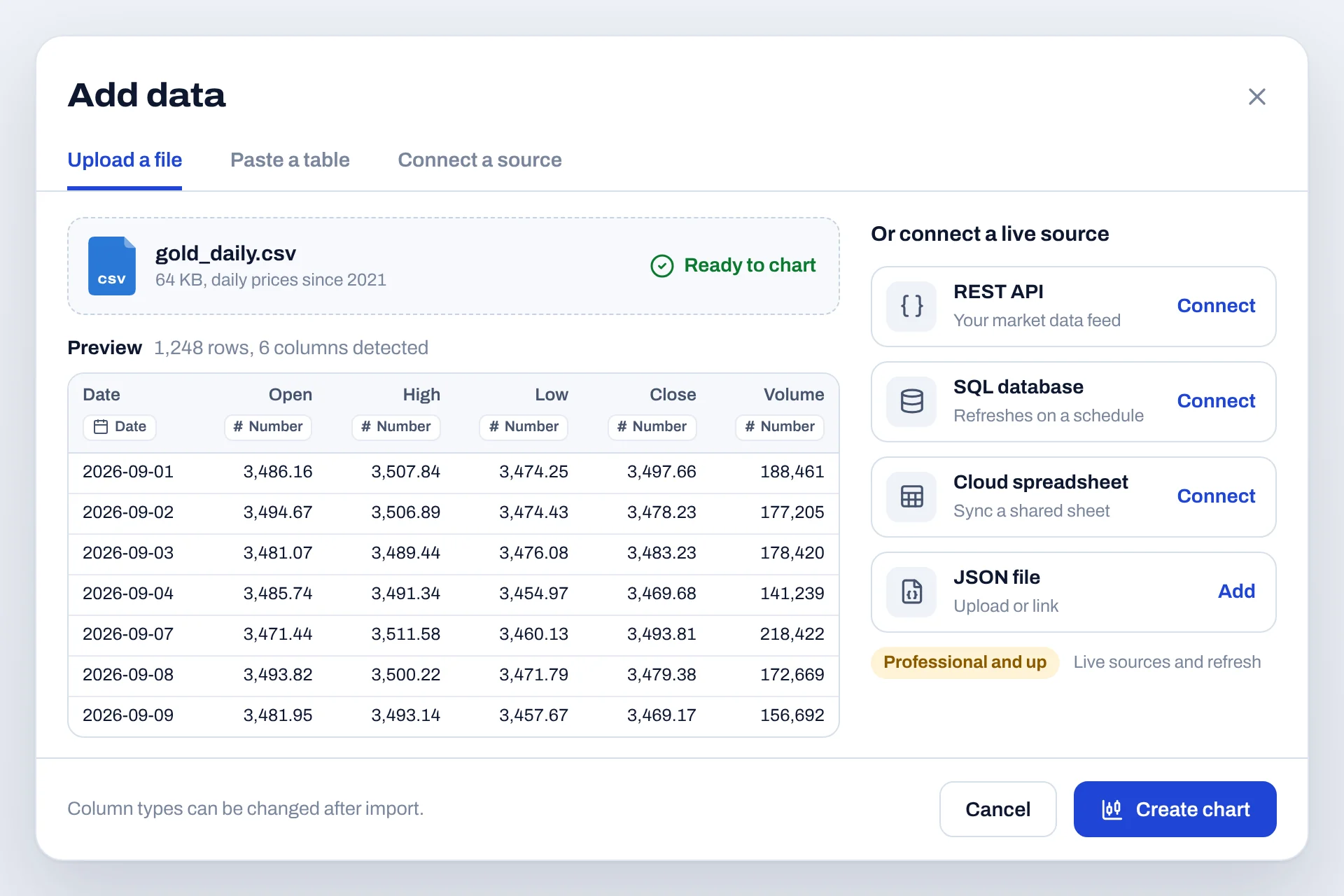Change the Close column Number type
Viewport: 1344px width, 896px height.
[652, 427]
